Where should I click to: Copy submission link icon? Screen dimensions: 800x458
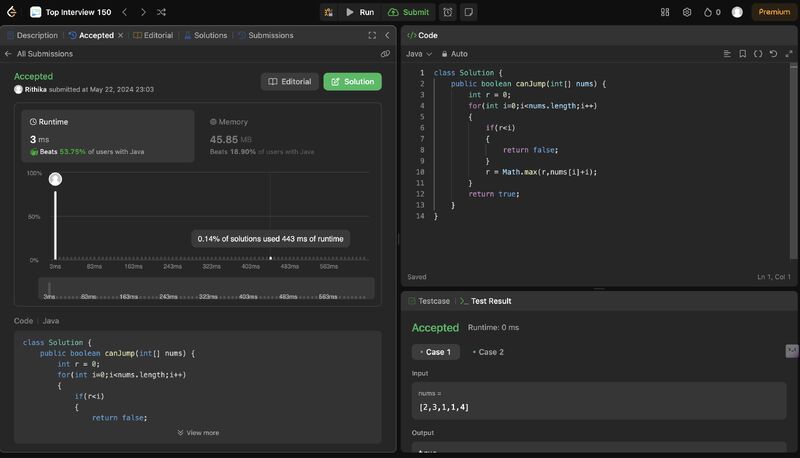(x=385, y=54)
